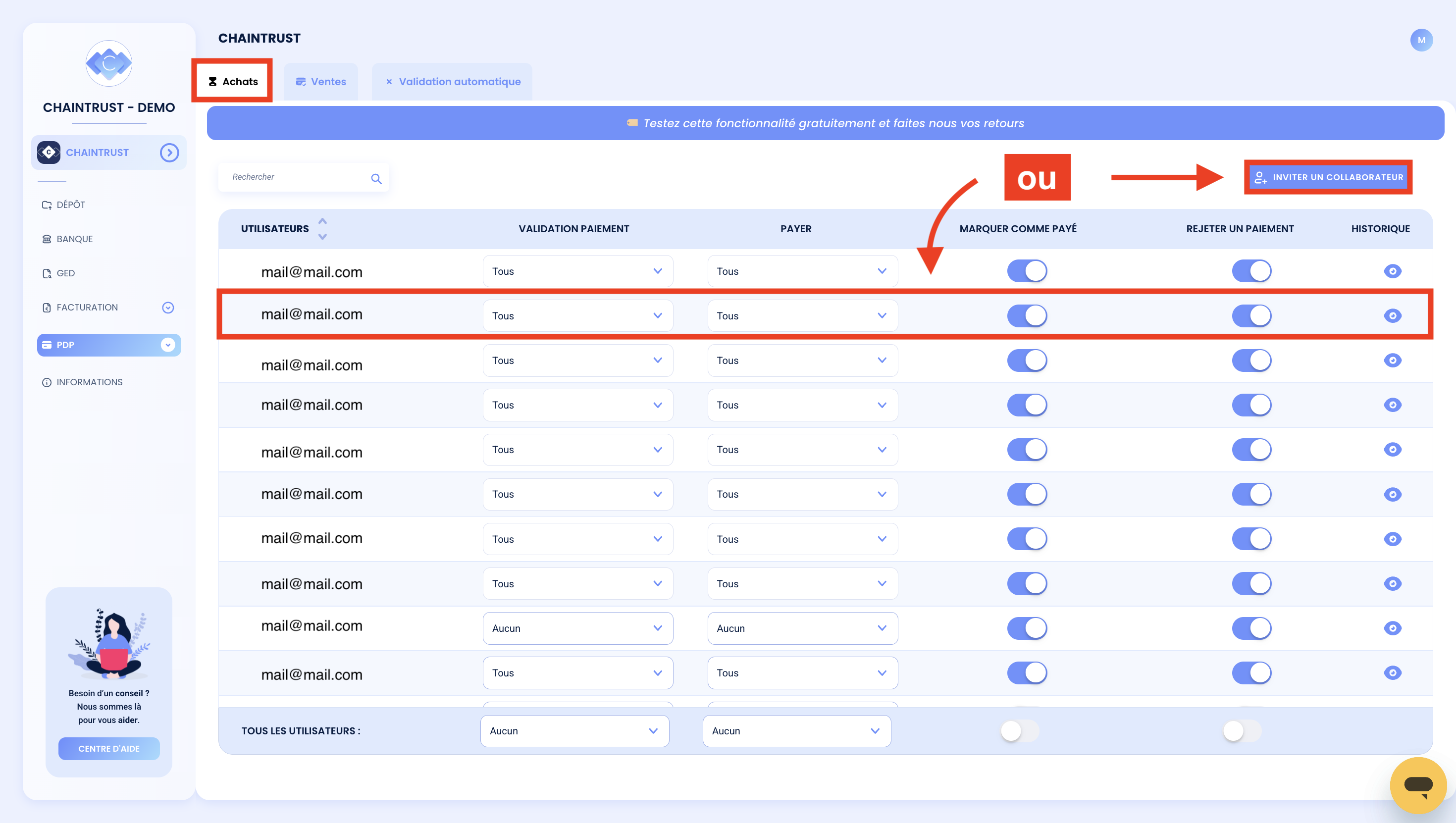Switch to the Achats tab

(x=232, y=81)
